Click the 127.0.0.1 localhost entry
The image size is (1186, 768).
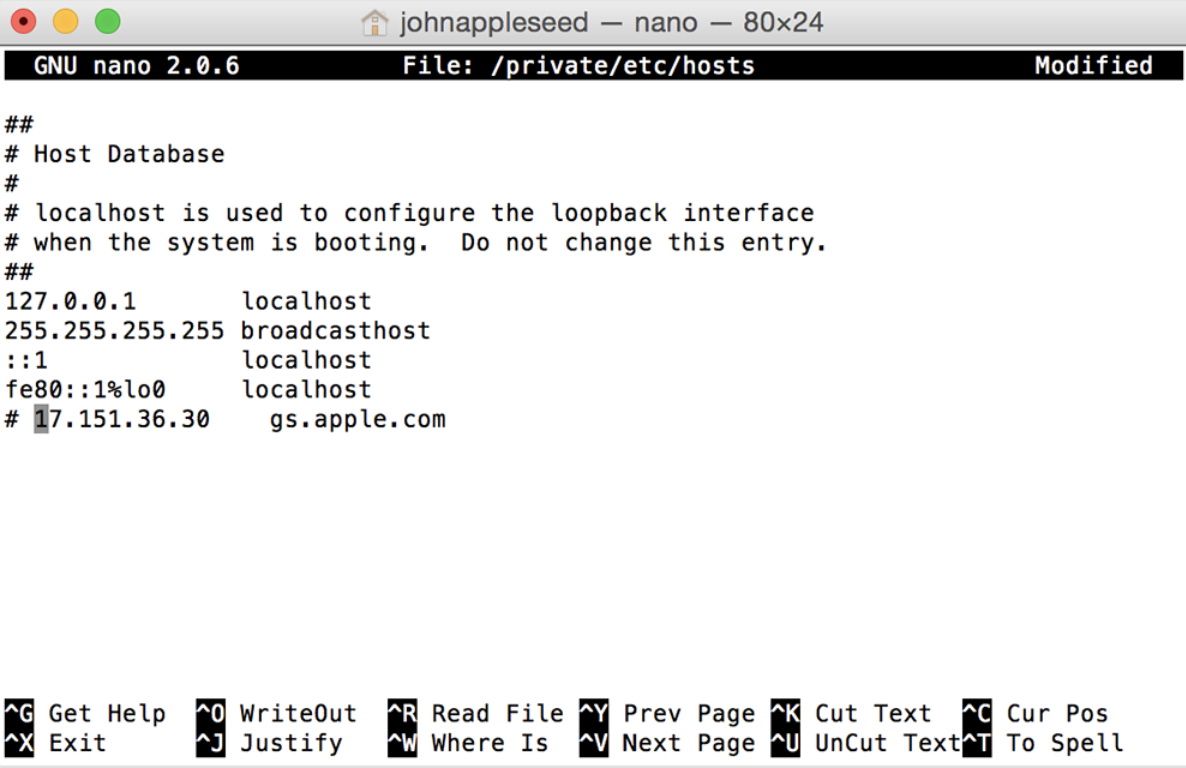point(190,300)
